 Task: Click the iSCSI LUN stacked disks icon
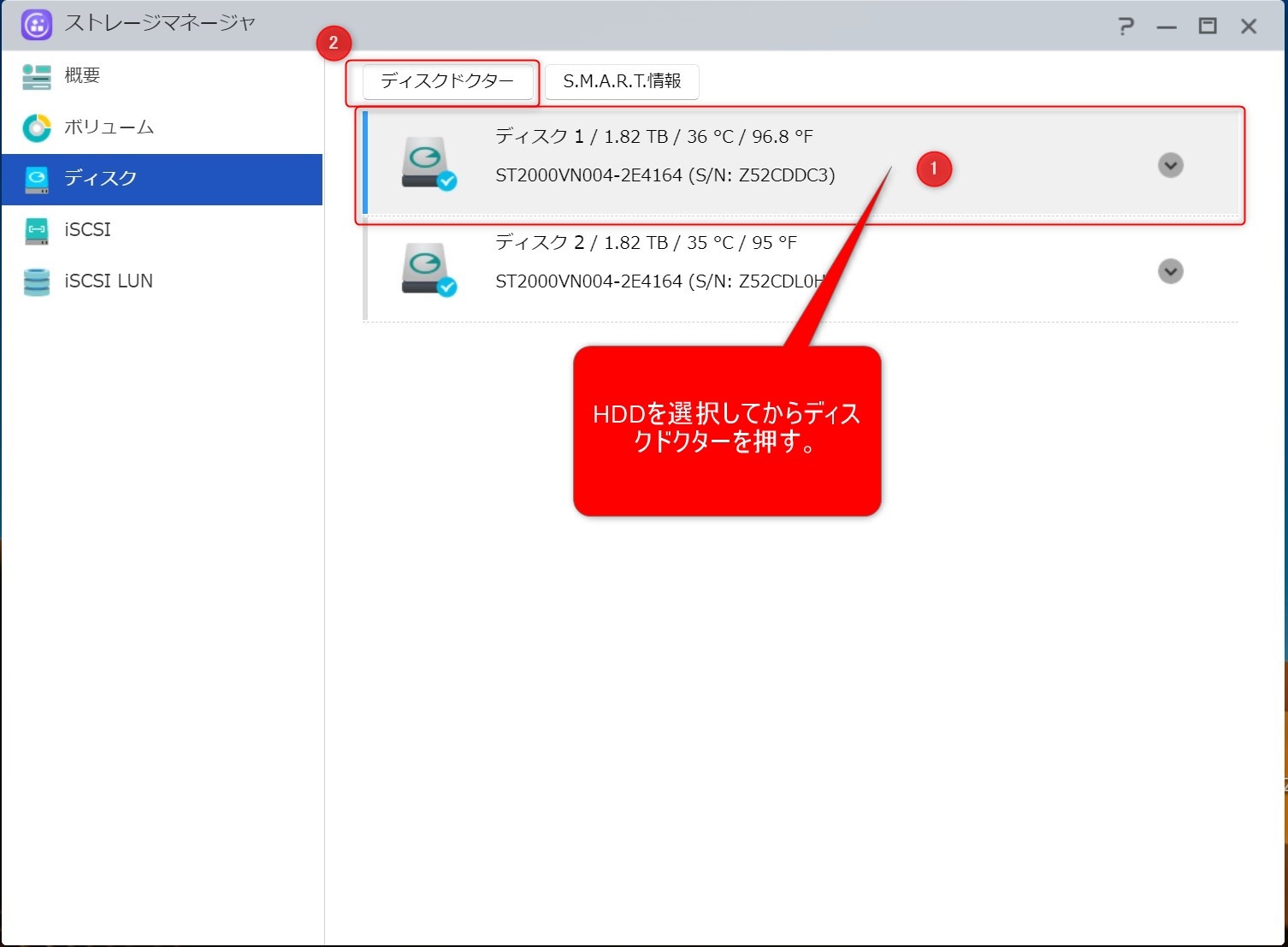(x=36, y=281)
